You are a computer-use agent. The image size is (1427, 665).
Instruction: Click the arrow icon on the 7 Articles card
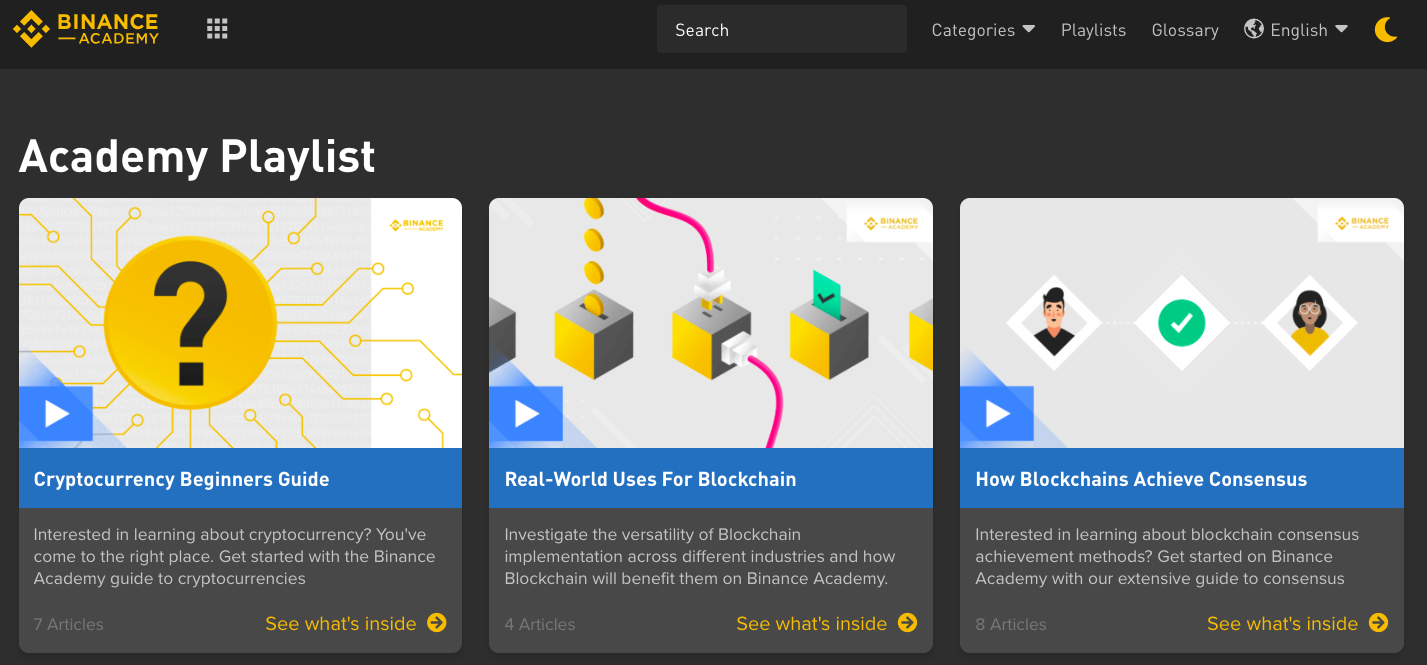coord(437,623)
